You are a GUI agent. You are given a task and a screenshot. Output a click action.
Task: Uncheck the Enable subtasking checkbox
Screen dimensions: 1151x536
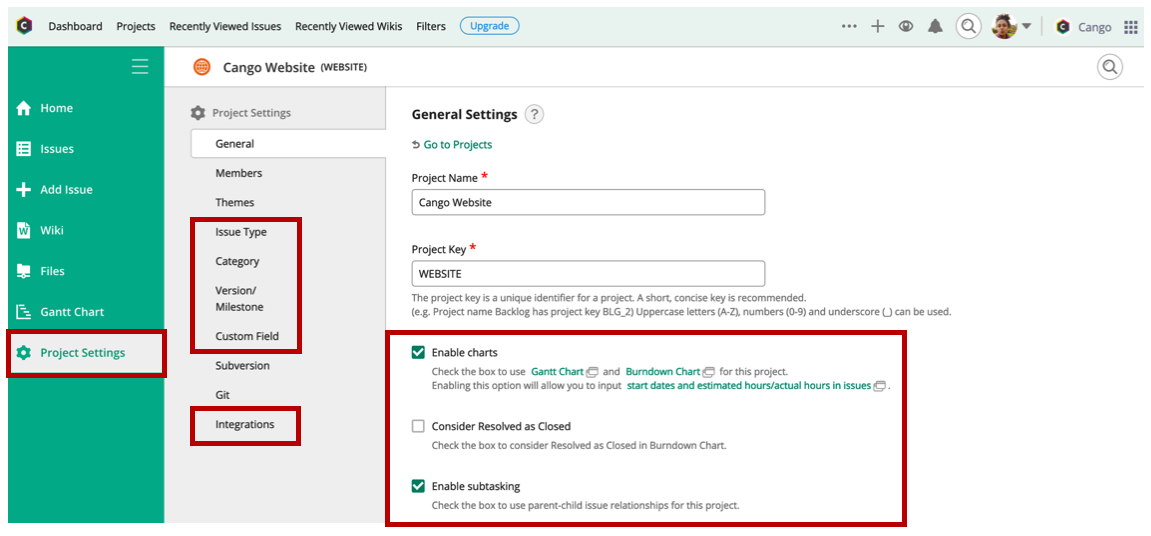coord(418,486)
